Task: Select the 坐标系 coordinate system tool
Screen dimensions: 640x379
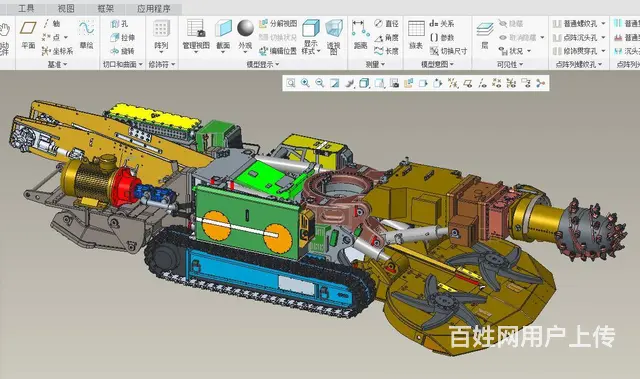Action: click(58, 51)
